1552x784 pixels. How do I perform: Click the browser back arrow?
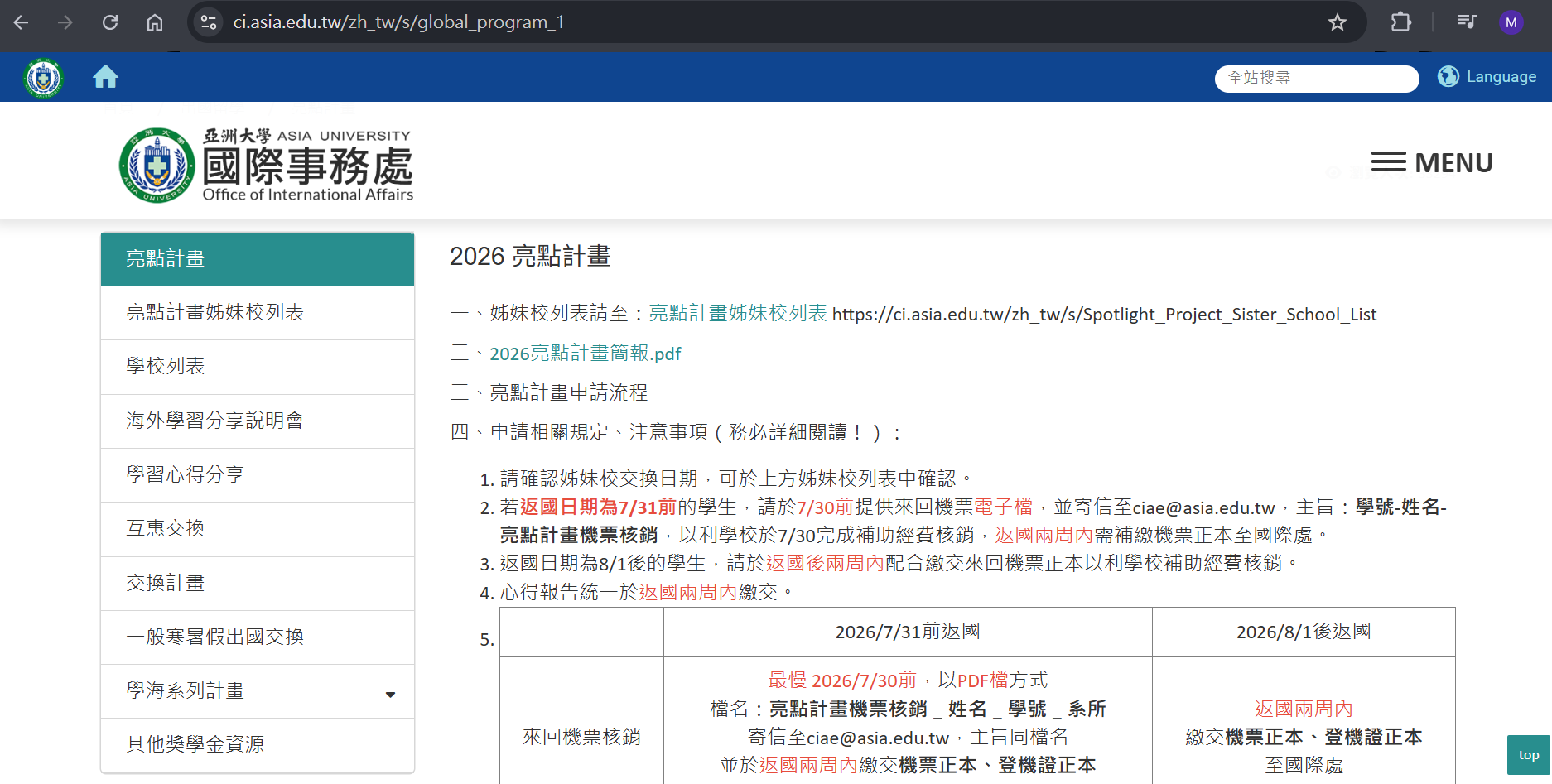22,22
